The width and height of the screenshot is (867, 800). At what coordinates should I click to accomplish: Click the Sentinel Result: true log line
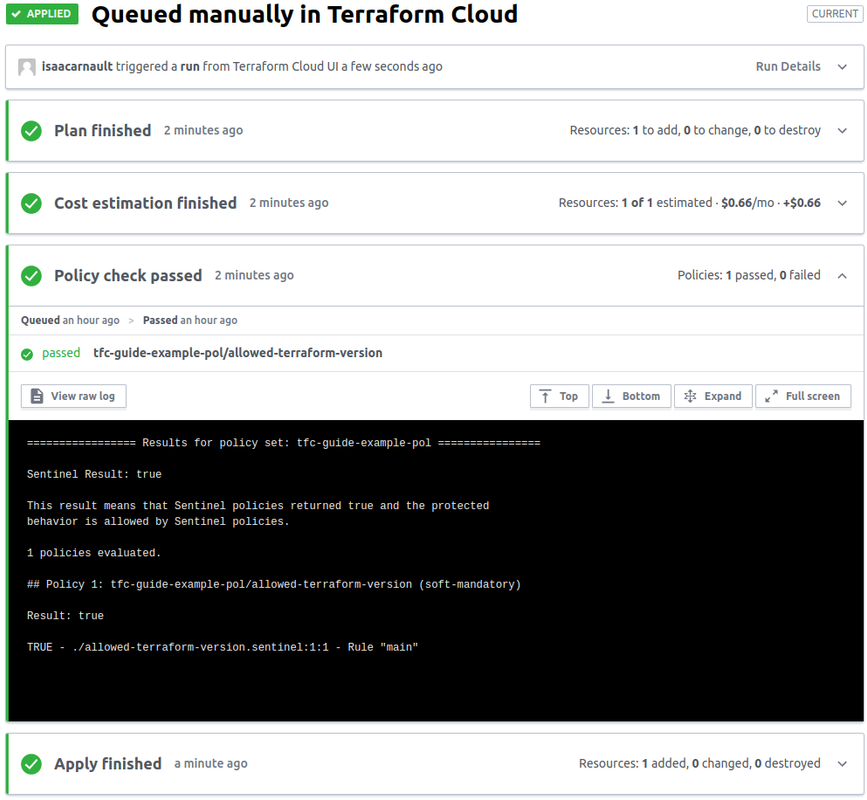coord(94,474)
